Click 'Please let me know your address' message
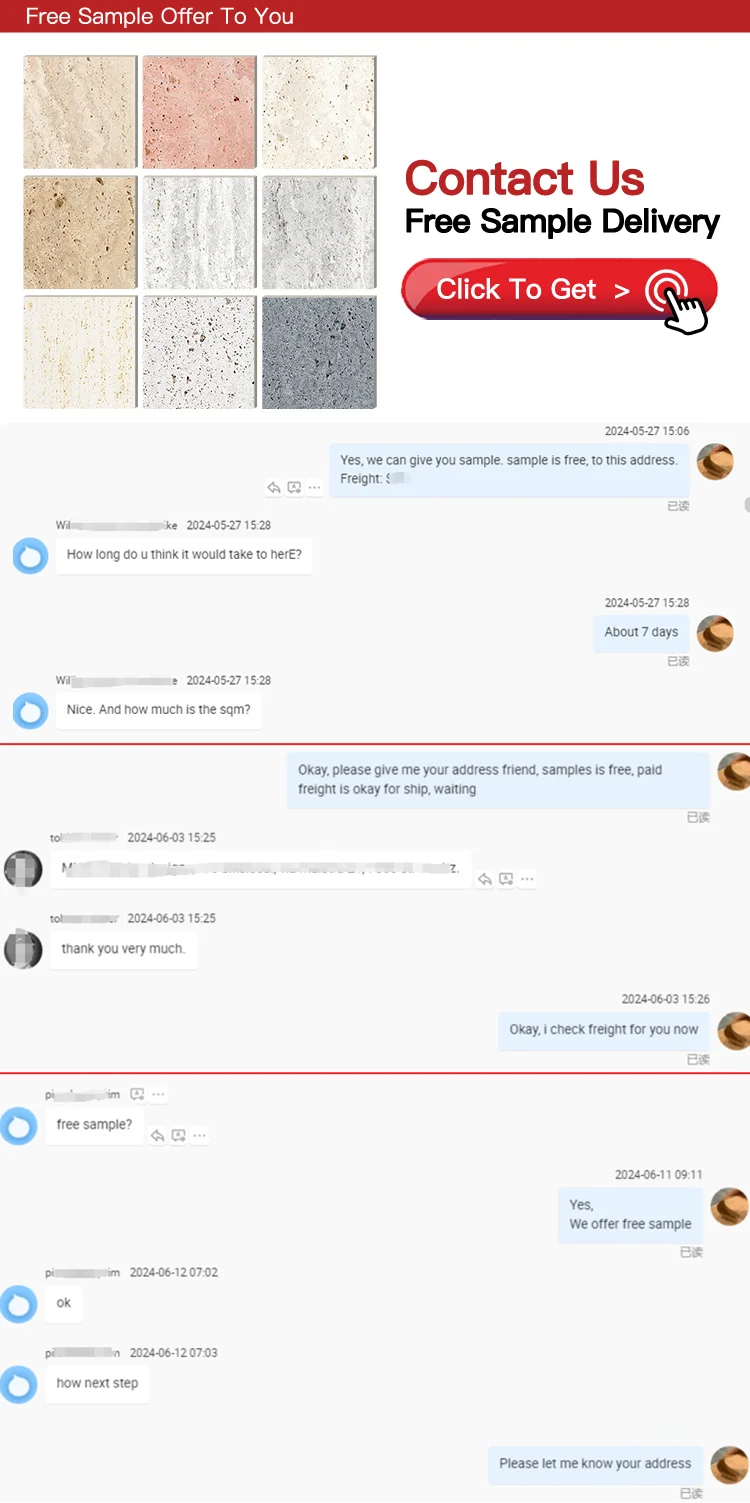 (x=595, y=1463)
